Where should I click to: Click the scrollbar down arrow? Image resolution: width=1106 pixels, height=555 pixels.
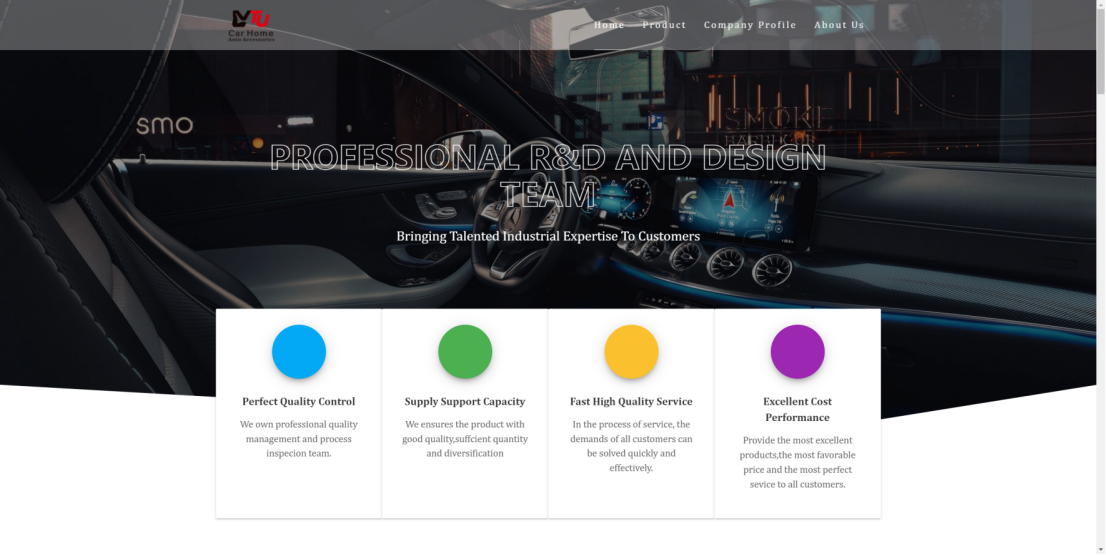(x=1100, y=549)
